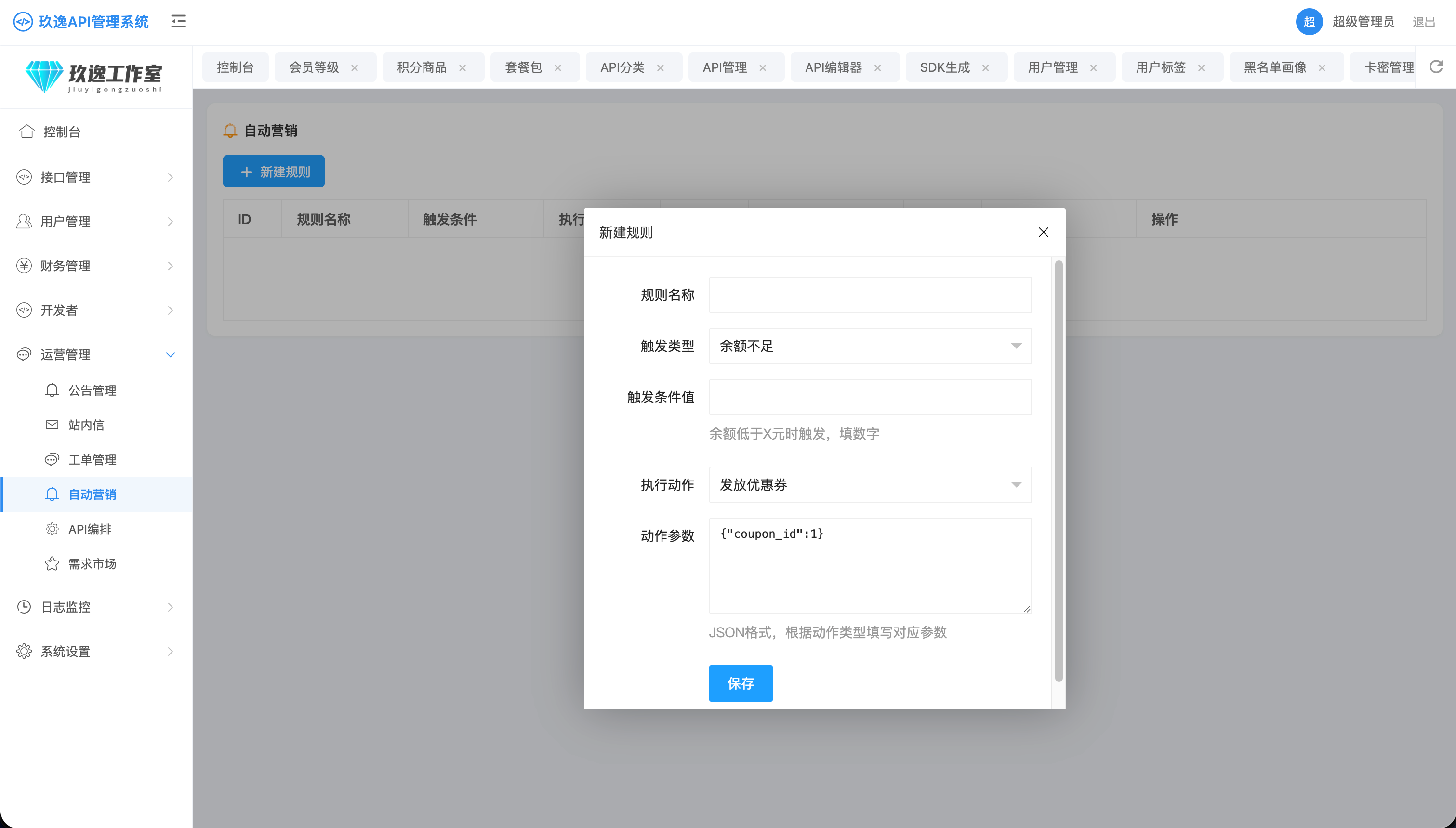
Task: Collapse the sidebar with the menu fold icon
Action: tap(178, 22)
